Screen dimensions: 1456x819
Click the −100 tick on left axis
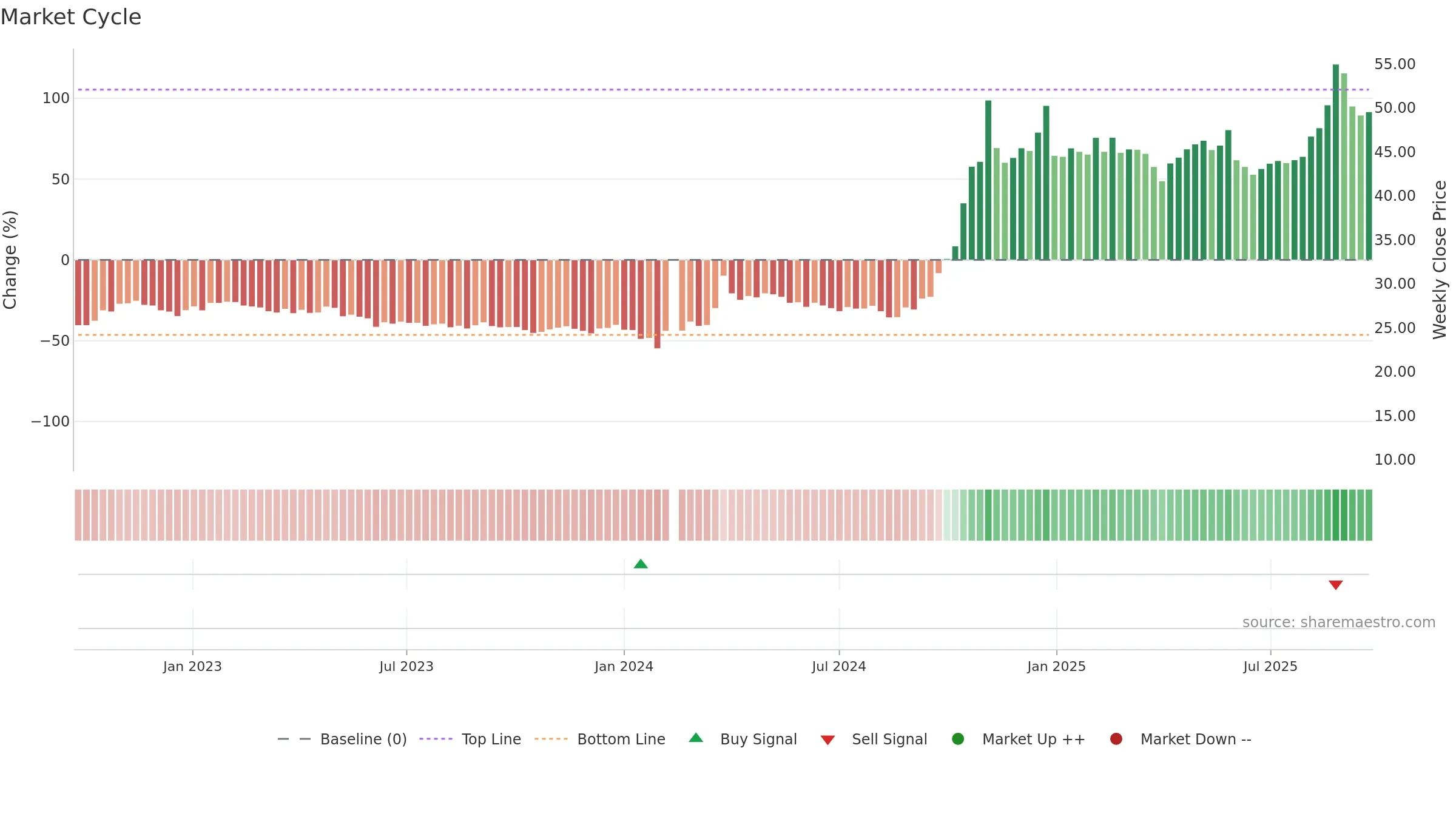click(50, 422)
